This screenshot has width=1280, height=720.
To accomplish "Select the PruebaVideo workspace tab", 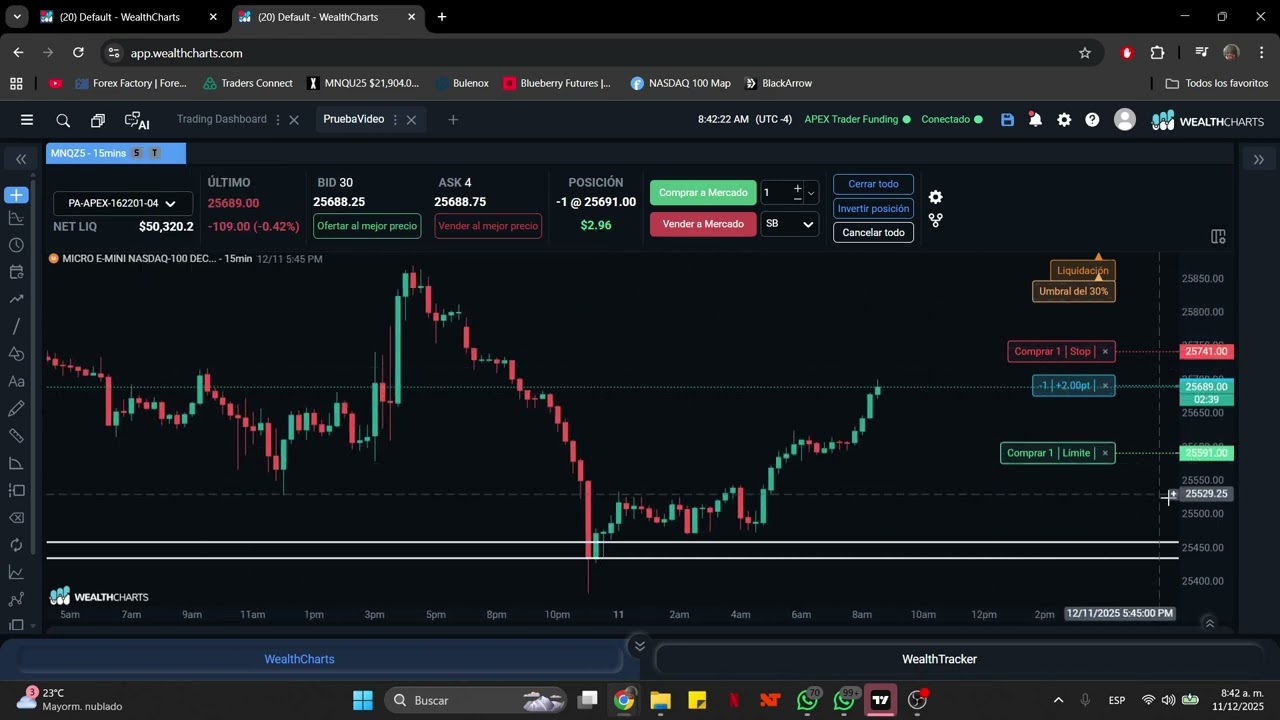I will [353, 119].
